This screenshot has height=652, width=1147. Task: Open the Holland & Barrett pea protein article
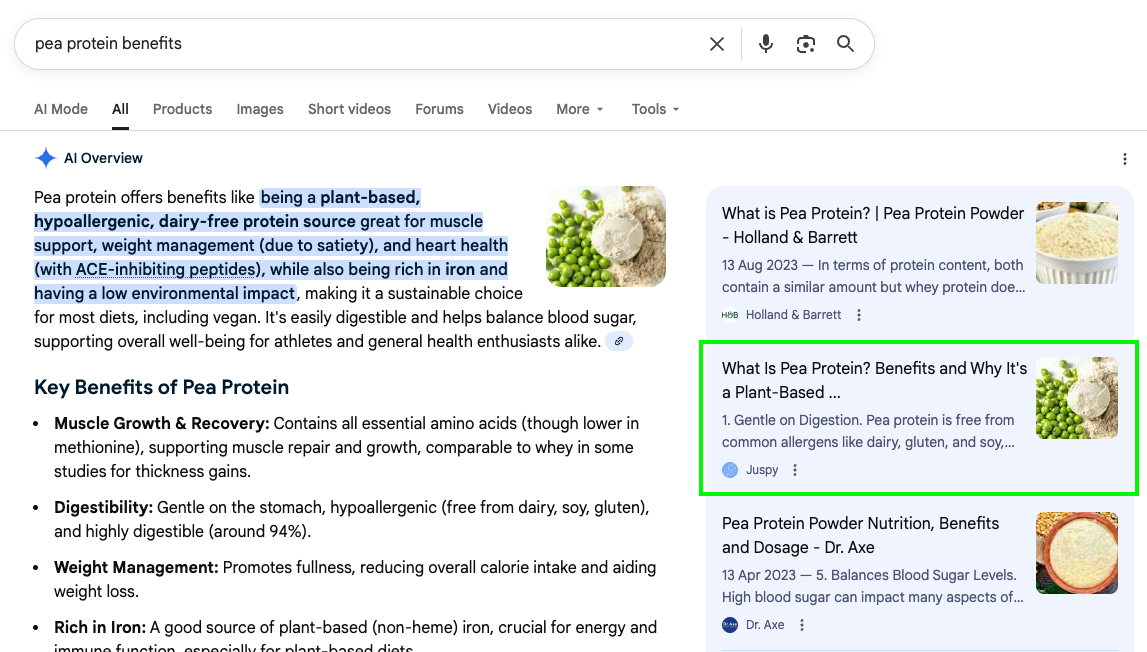click(873, 225)
